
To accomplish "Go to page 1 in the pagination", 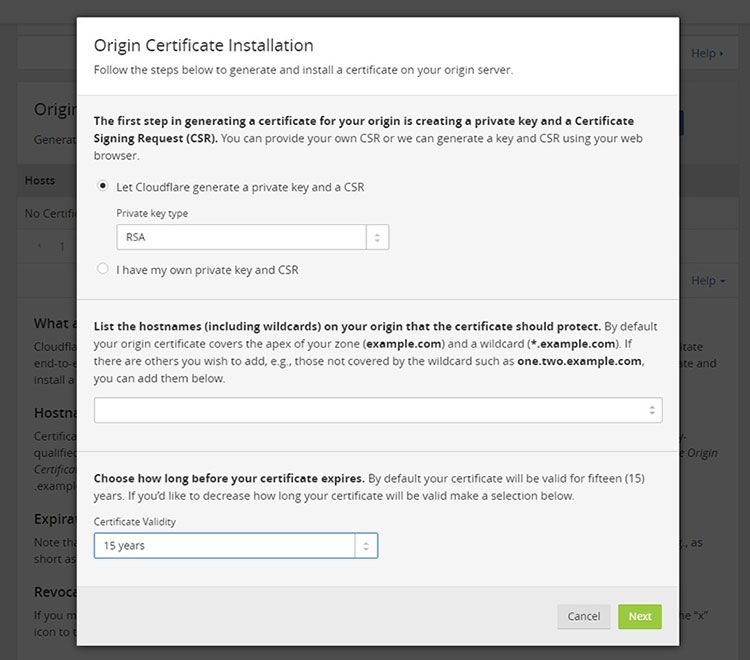I will click(62, 246).
